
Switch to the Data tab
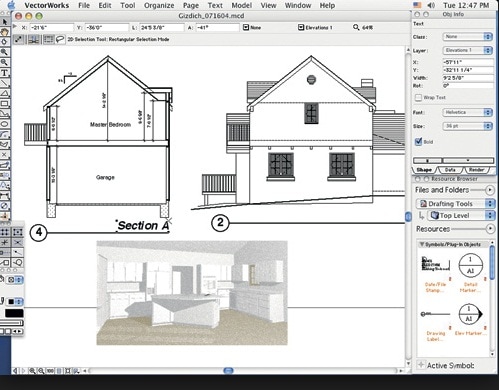pyautogui.click(x=450, y=170)
